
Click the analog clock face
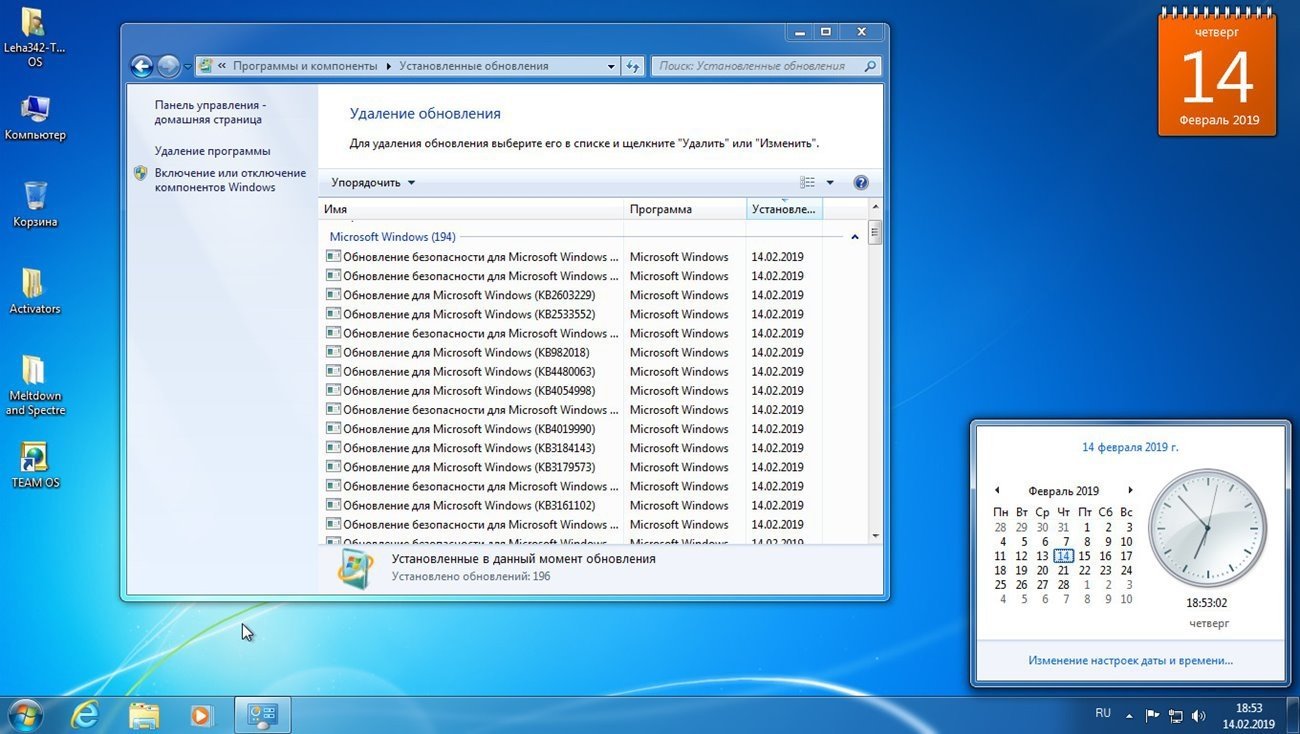[x=1207, y=527]
